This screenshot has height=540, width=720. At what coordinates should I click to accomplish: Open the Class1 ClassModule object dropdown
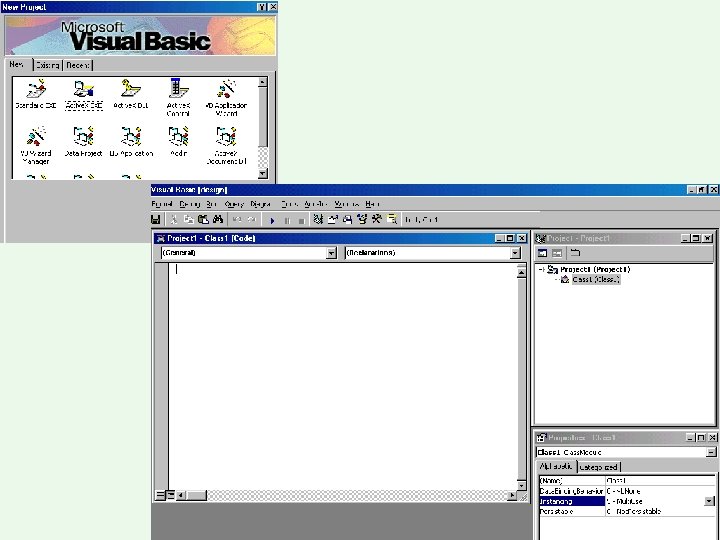pyautogui.click(x=711, y=452)
